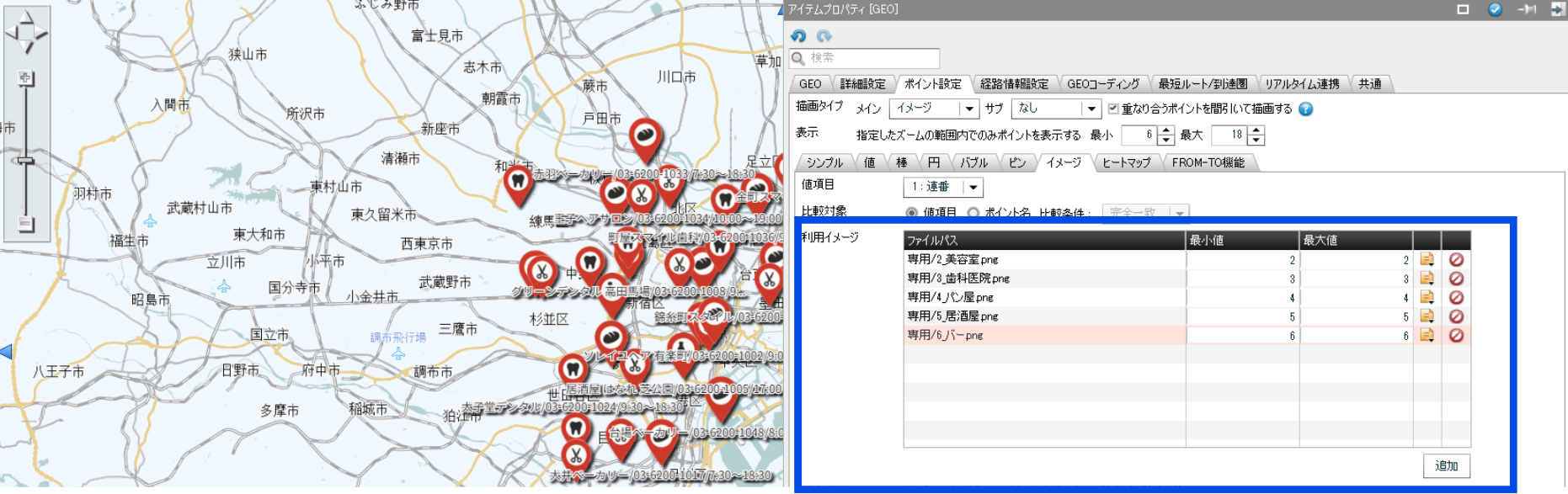Open the メイン drawing type dropdown

point(968,109)
